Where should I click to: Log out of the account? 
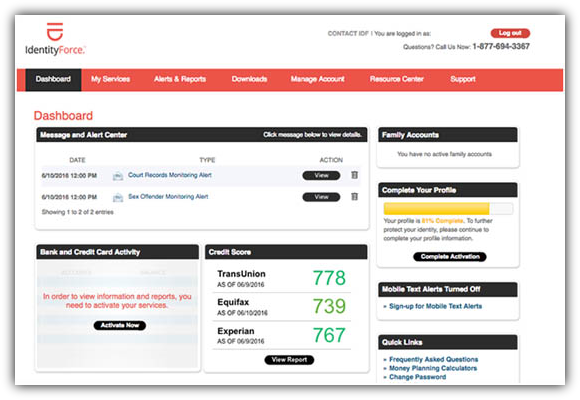pyautogui.click(x=510, y=33)
